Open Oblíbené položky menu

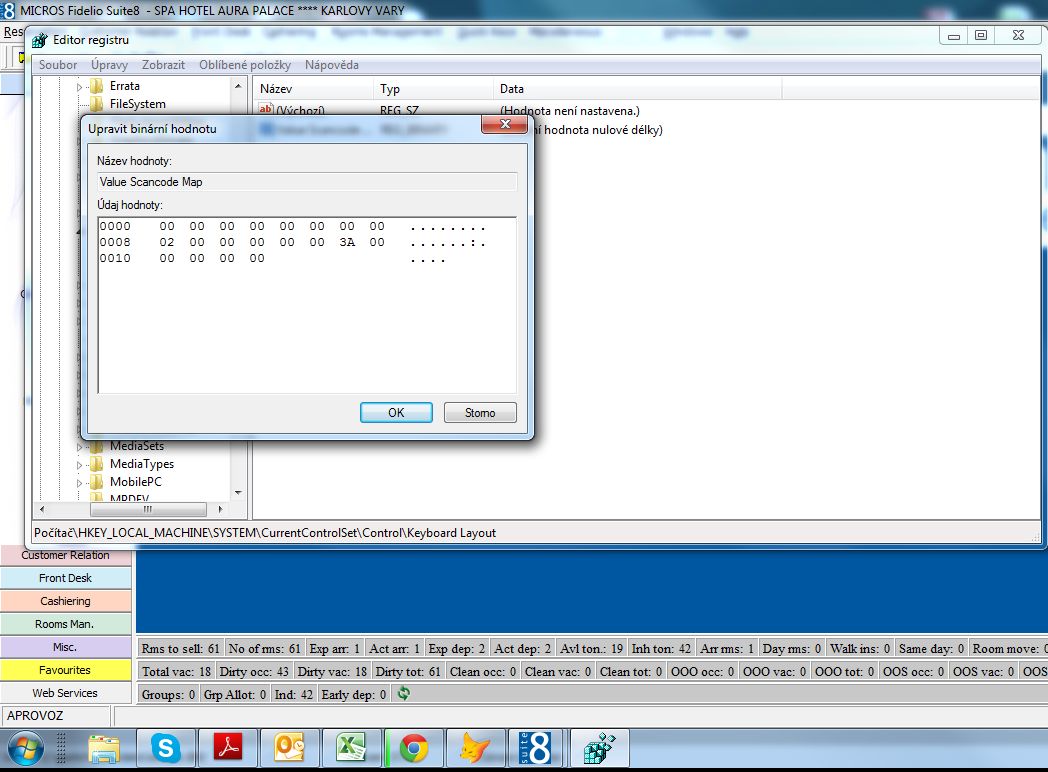245,65
